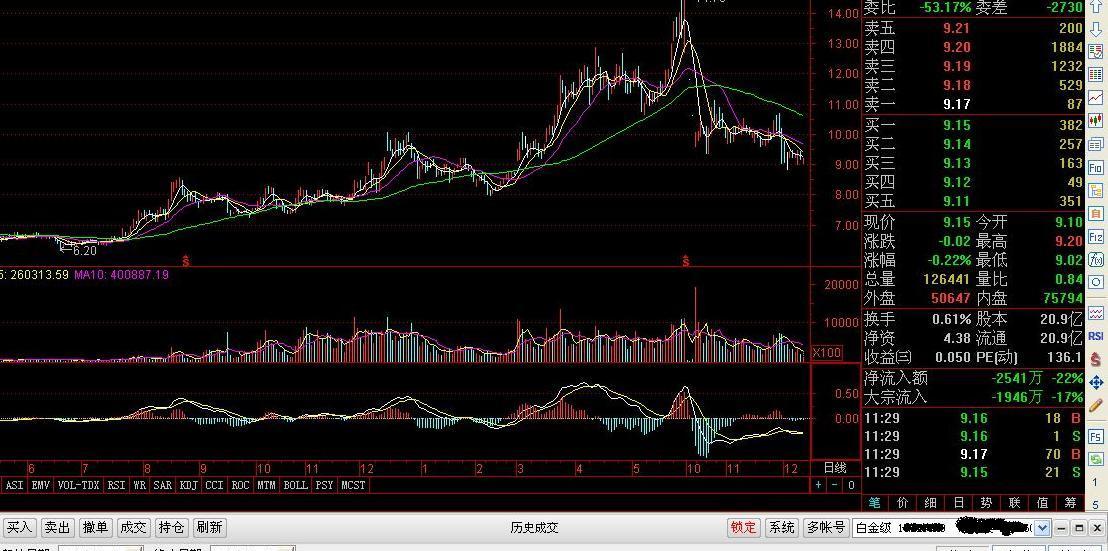Click the down arrow icon in the right sidebar
This screenshot has width=1108, height=551.
tap(1096, 27)
